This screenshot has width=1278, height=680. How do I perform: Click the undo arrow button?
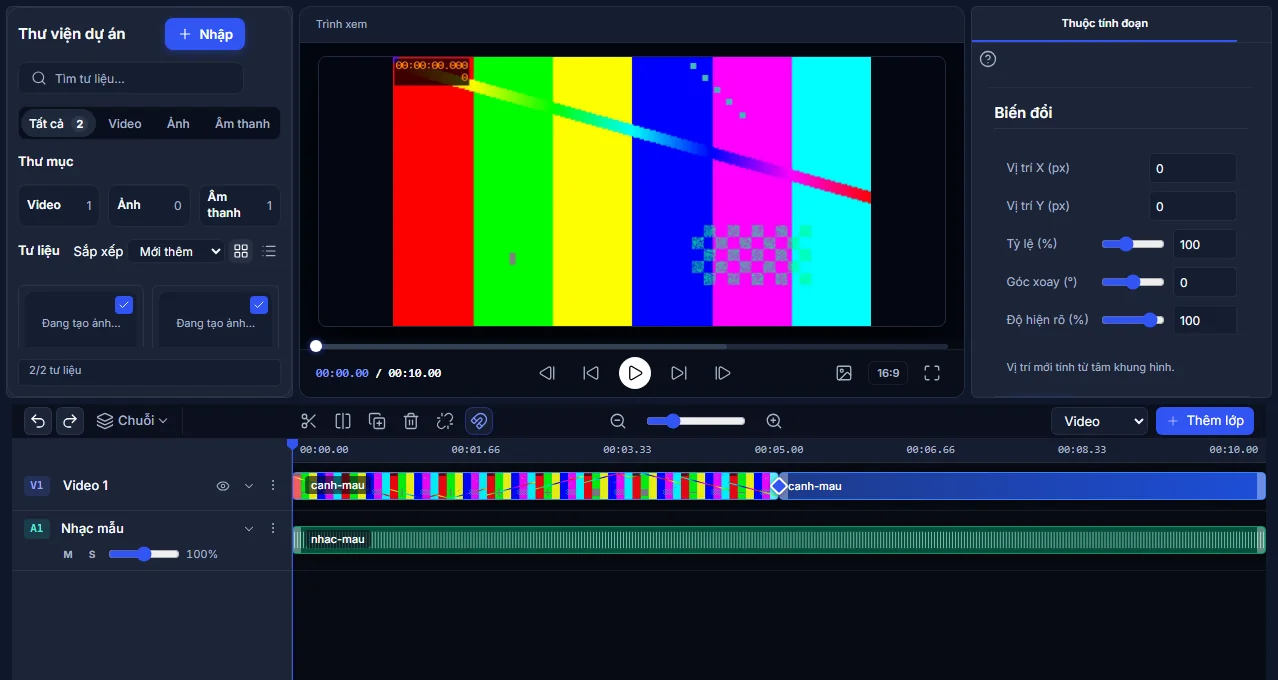(38, 421)
